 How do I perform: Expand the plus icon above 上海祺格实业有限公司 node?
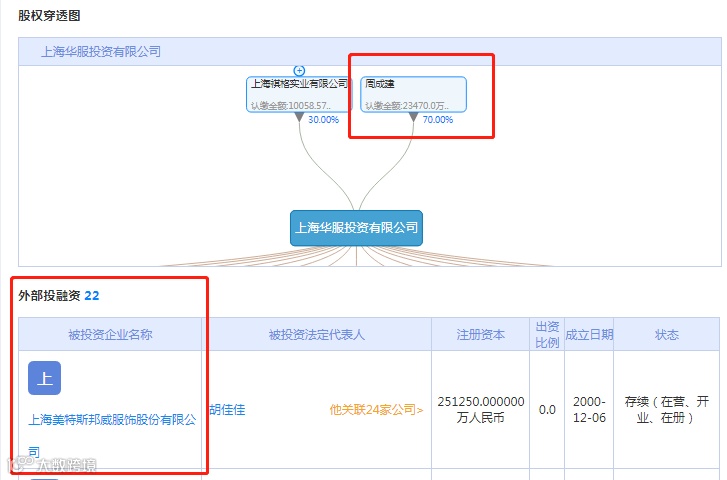point(299,70)
